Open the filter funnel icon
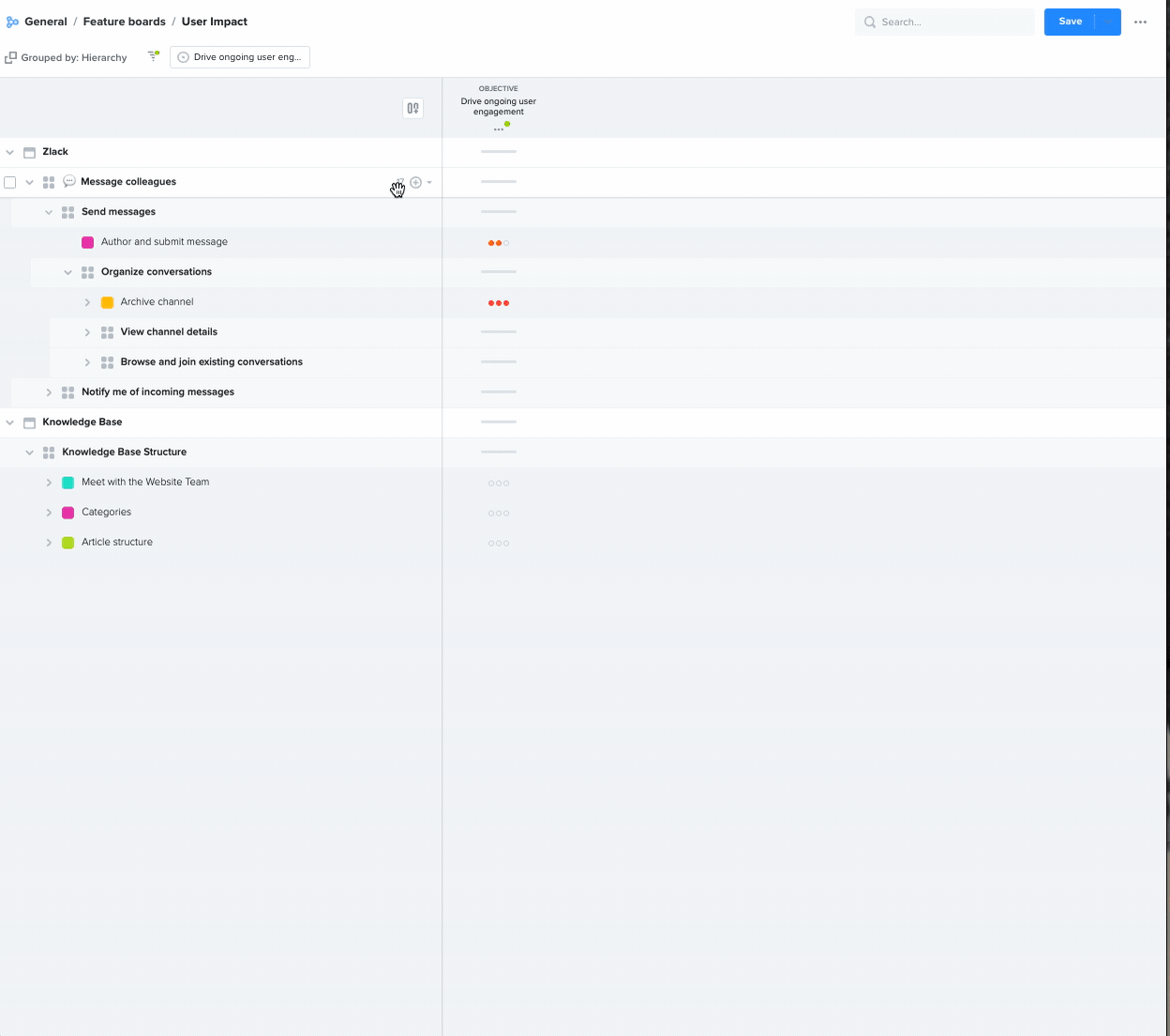The width and height of the screenshot is (1170, 1036). [154, 56]
